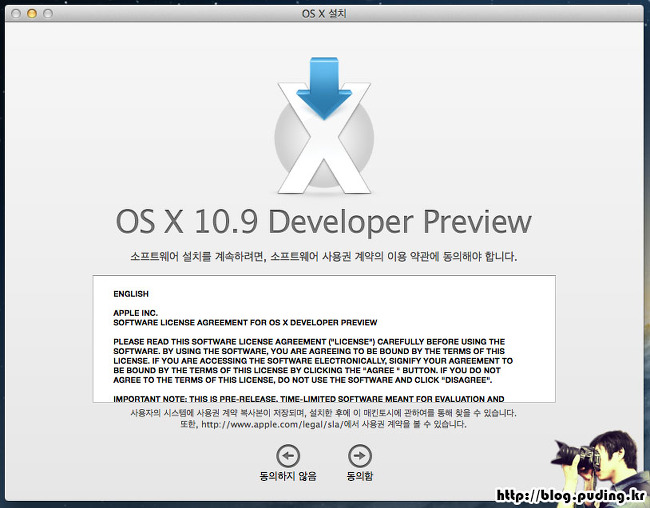Viewport: 650px width, 508px height.
Task: Click the ENGLISH heading in license text
Action: coord(131,294)
